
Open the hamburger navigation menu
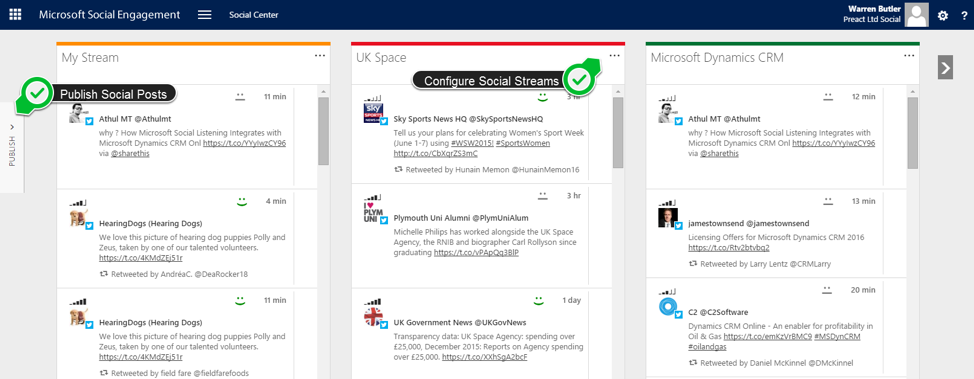[x=205, y=15]
